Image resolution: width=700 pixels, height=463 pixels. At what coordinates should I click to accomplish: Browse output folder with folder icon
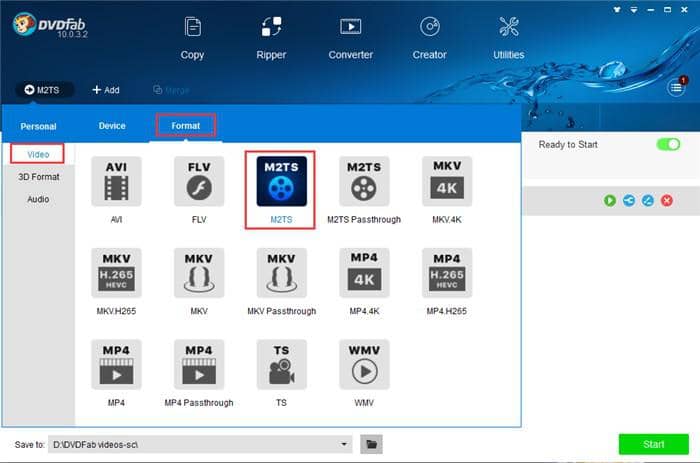click(x=371, y=444)
